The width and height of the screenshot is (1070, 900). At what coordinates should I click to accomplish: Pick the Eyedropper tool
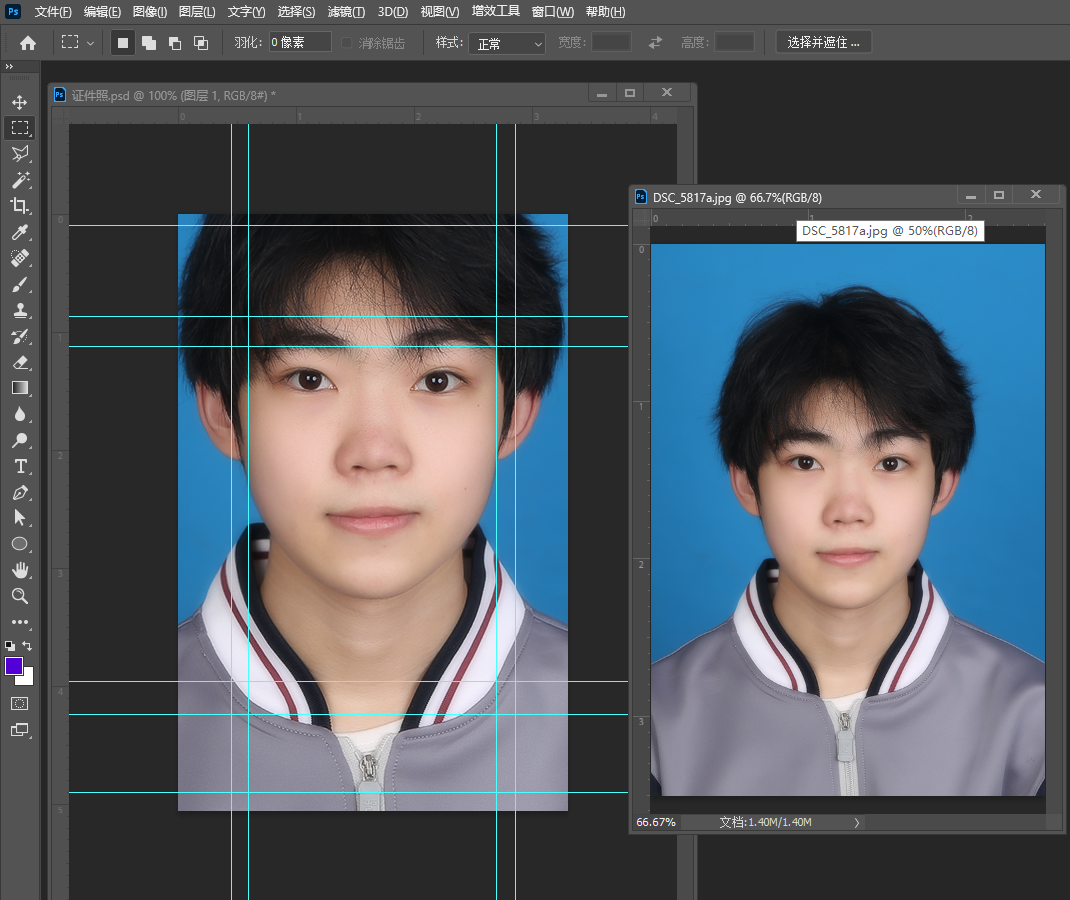pyautogui.click(x=20, y=232)
